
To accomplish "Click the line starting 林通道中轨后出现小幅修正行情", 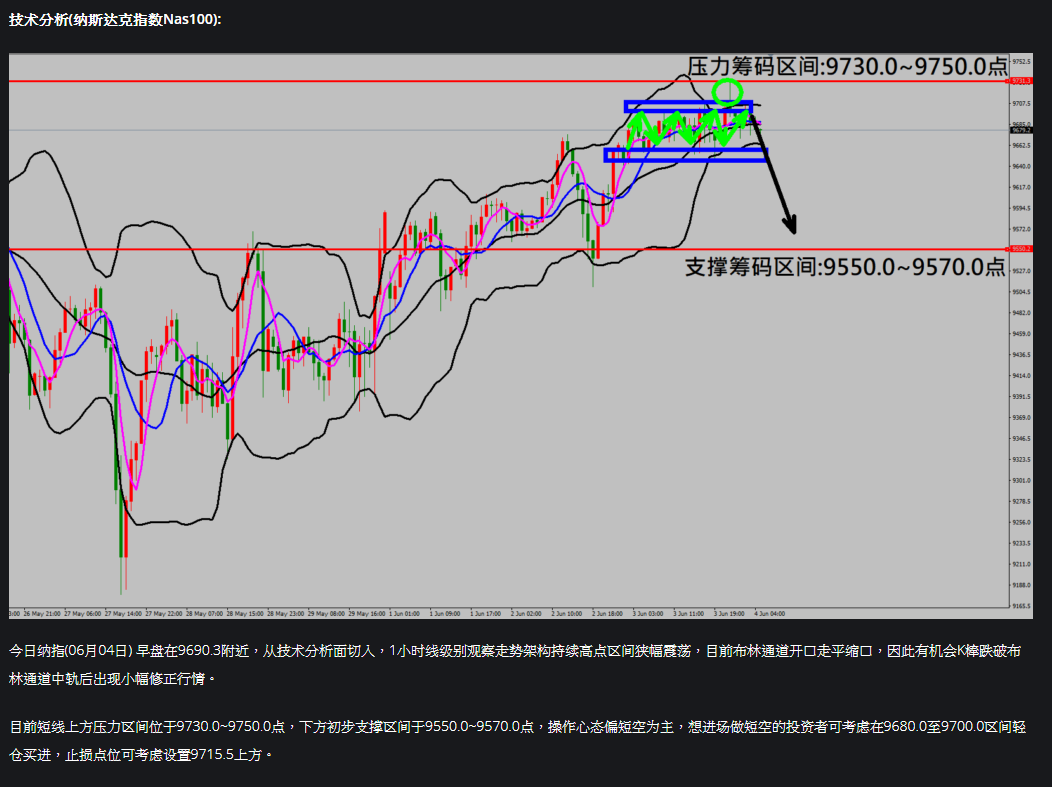I will pyautogui.click(x=113, y=679).
